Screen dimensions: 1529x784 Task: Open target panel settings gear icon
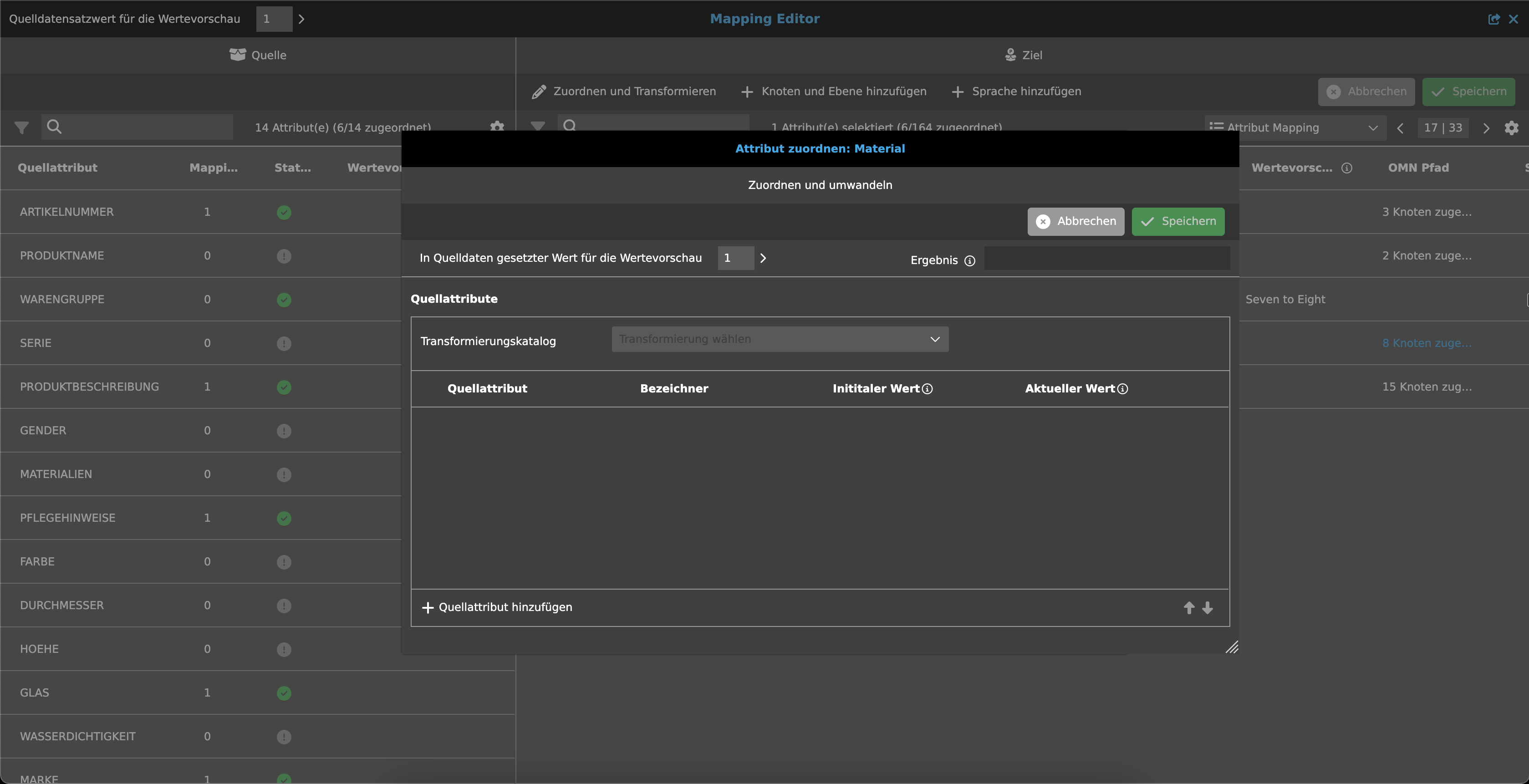coord(1511,127)
